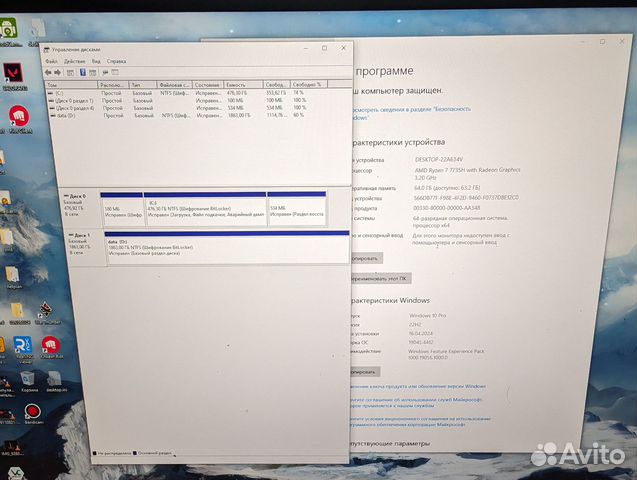637x480 pixels.
Task: Open the blue RVC desktop shortcut
Action: [x=23, y=348]
